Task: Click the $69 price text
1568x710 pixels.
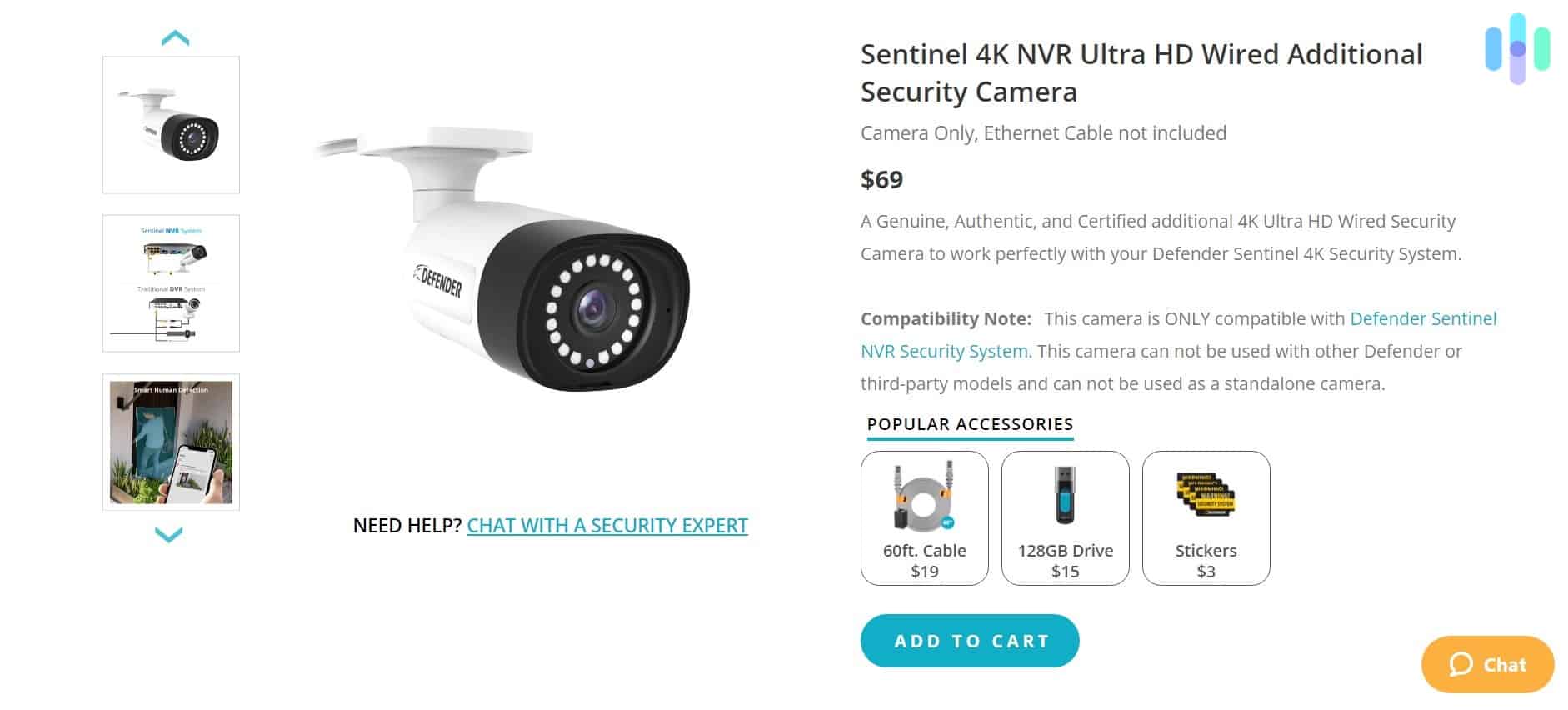Action: pos(883,179)
